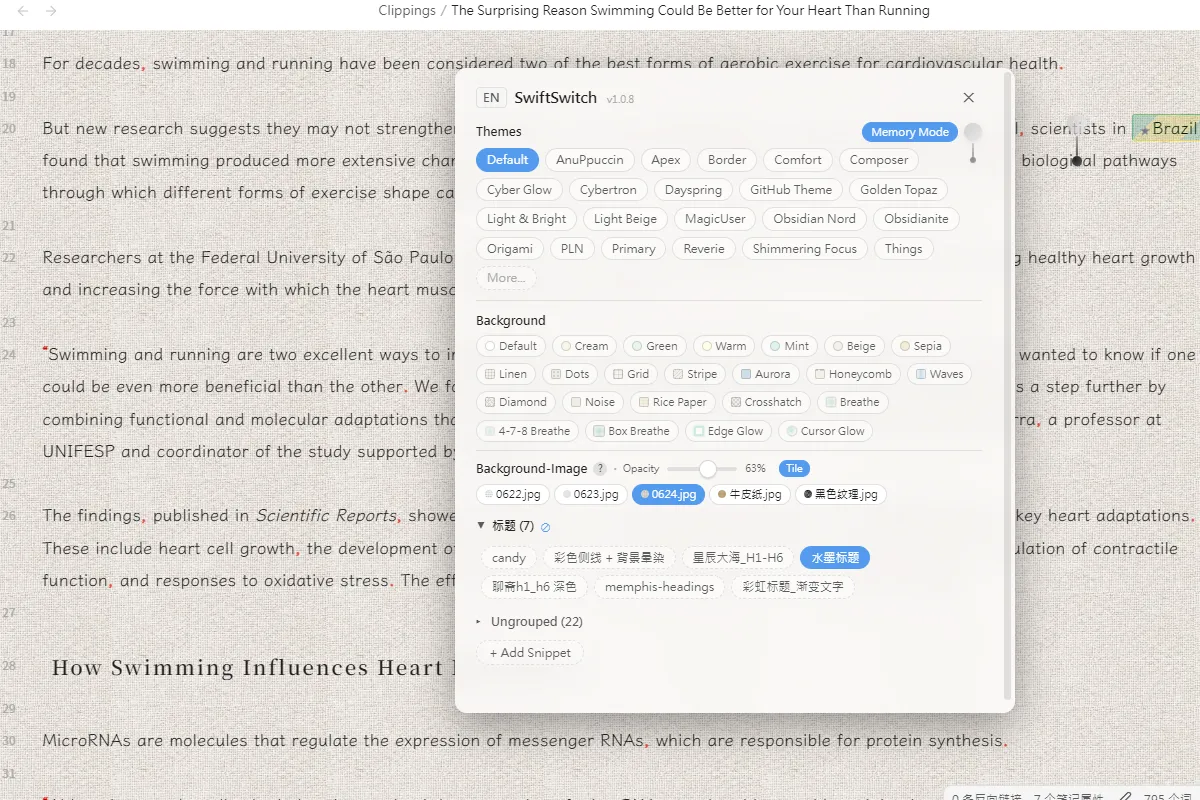Turn on the Breathe effect
The width and height of the screenshot is (1200, 800).
(852, 402)
